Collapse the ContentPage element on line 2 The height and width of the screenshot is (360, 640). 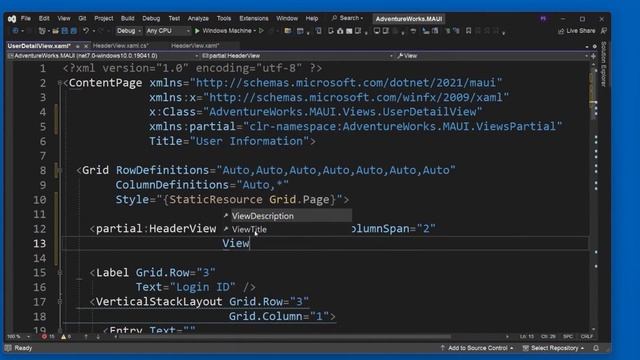(60, 83)
